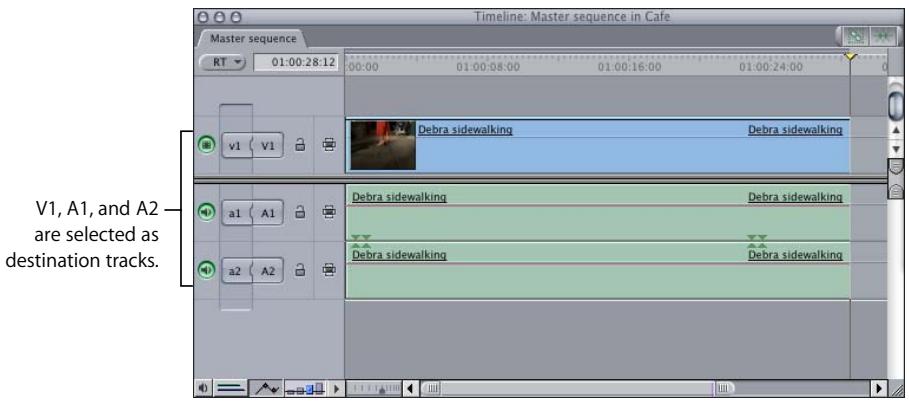Click the V1 destination control

pos(267,145)
